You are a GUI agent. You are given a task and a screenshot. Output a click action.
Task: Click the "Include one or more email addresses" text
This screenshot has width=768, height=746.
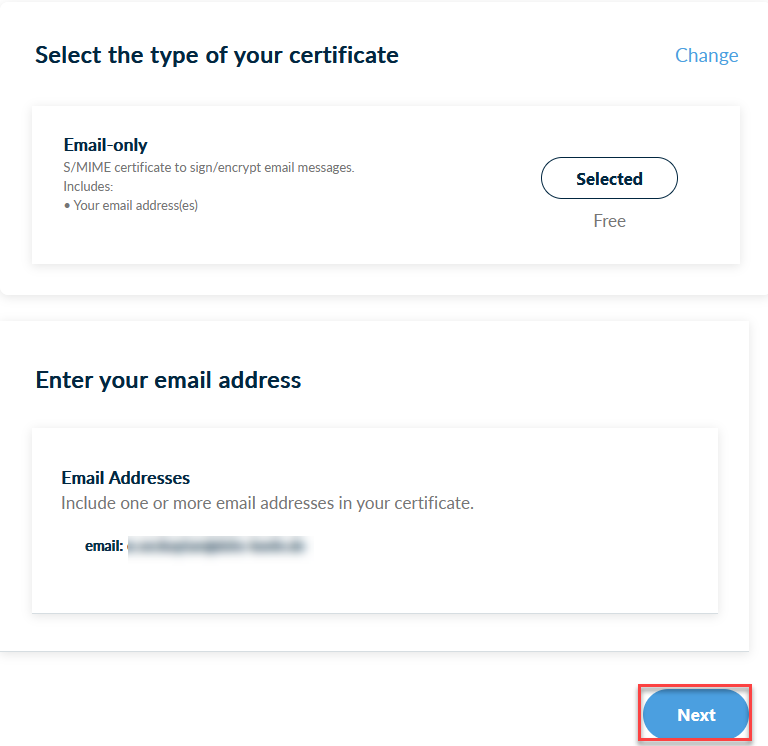click(267, 503)
